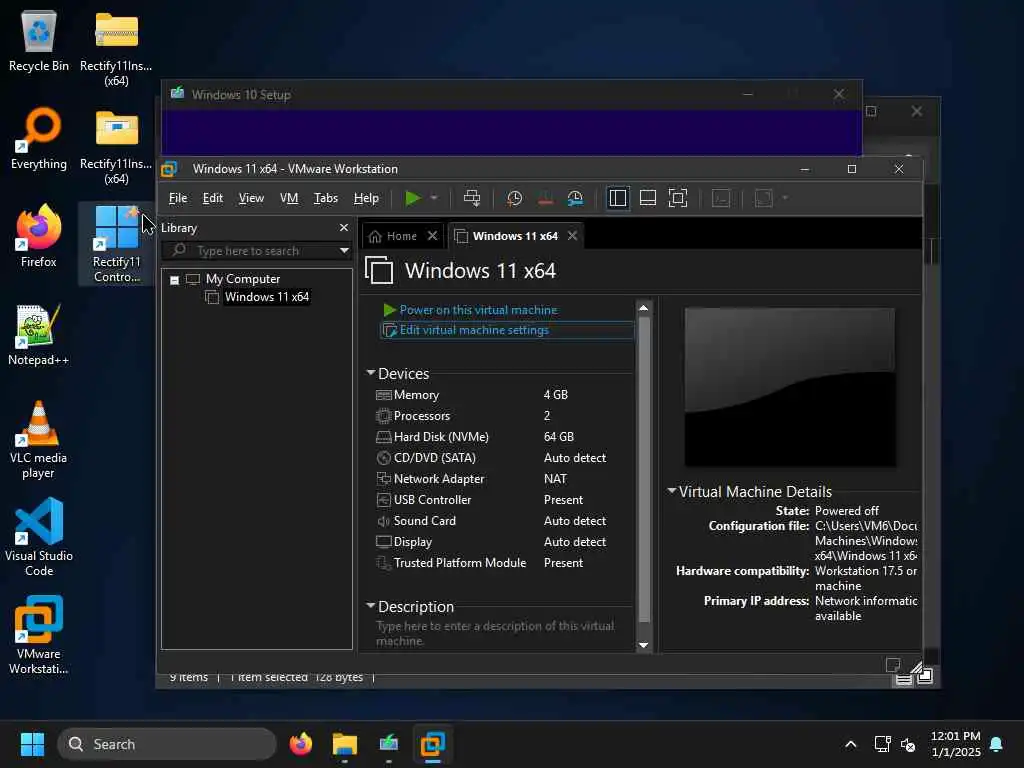Show hidden system tray icons chevron
Viewport: 1024px width, 768px height.
(850, 744)
